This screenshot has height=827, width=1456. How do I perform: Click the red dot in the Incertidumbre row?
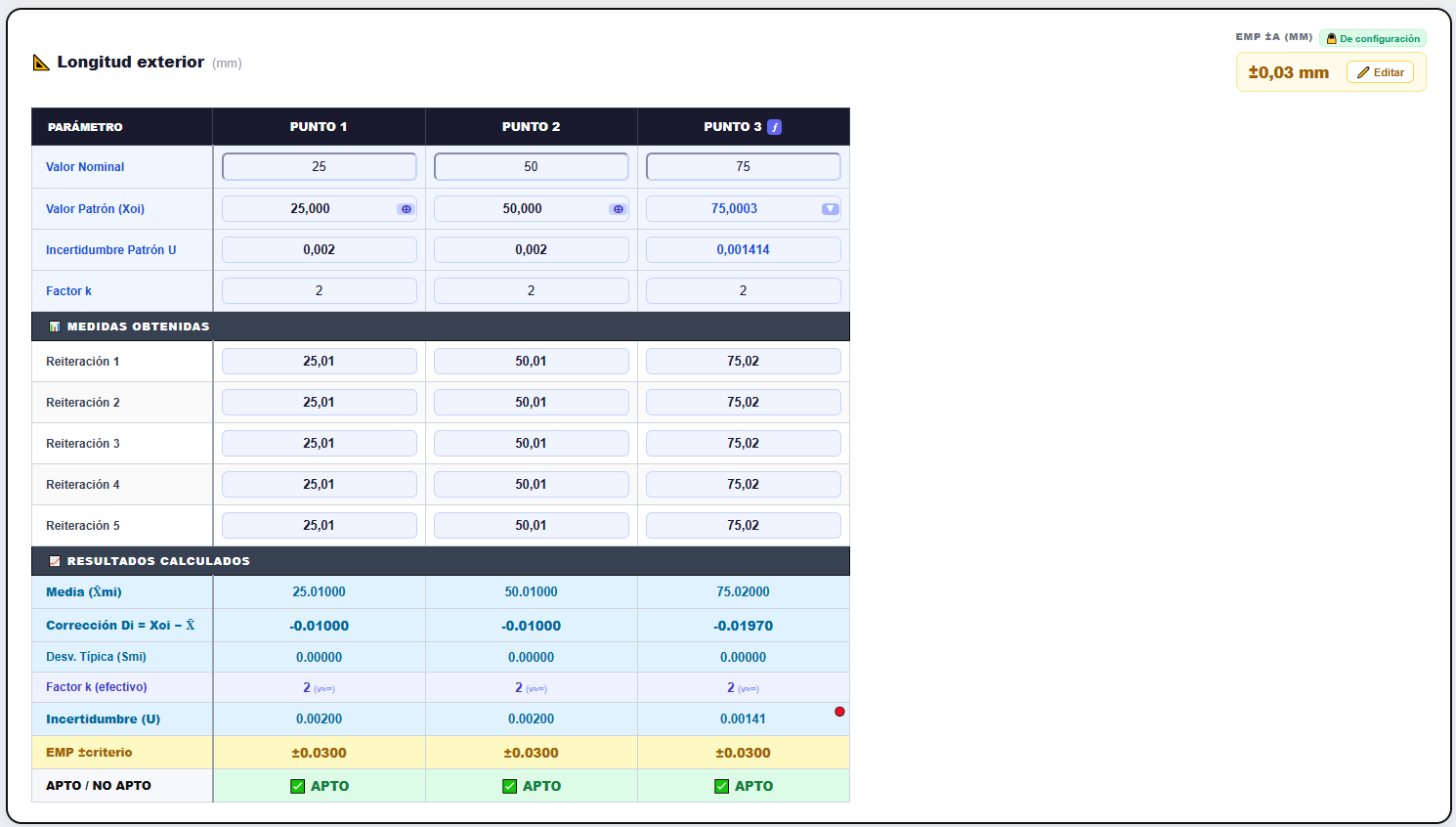839,712
